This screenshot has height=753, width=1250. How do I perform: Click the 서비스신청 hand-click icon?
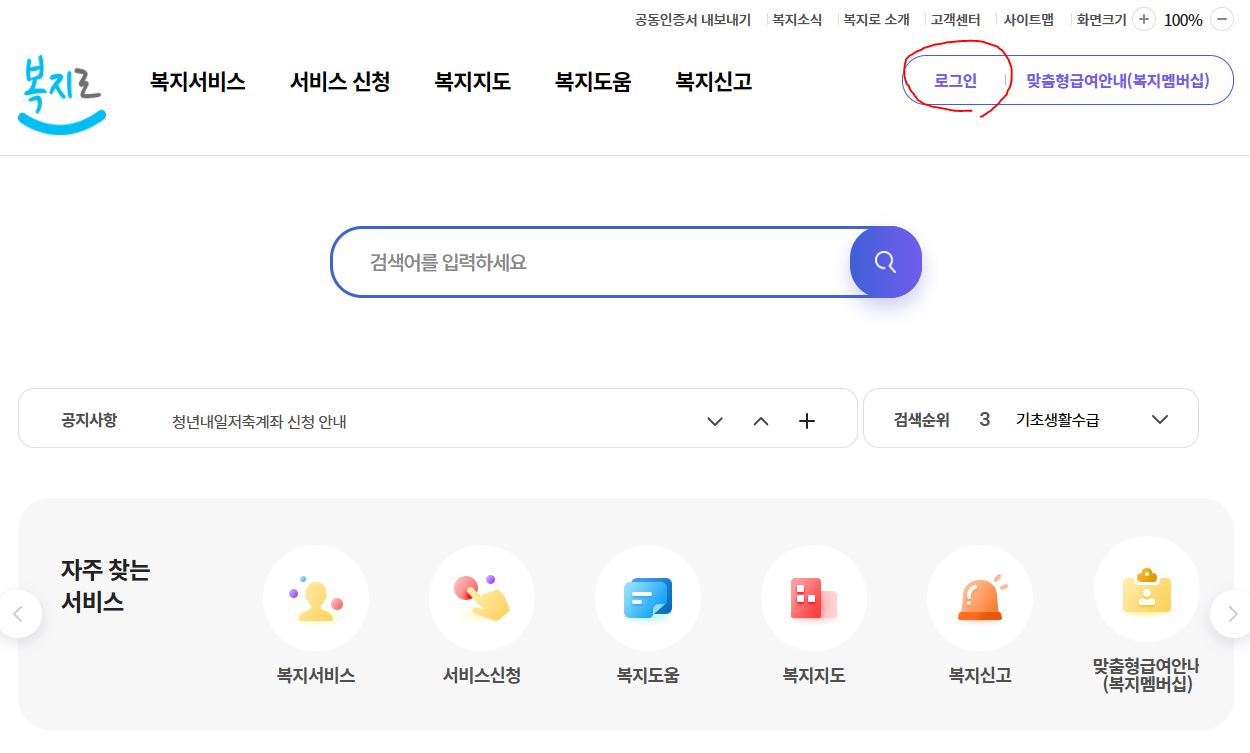(482, 597)
